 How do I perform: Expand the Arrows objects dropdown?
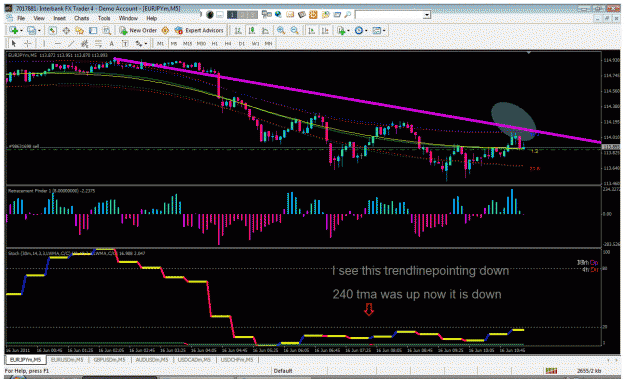pyautogui.click(x=146, y=43)
